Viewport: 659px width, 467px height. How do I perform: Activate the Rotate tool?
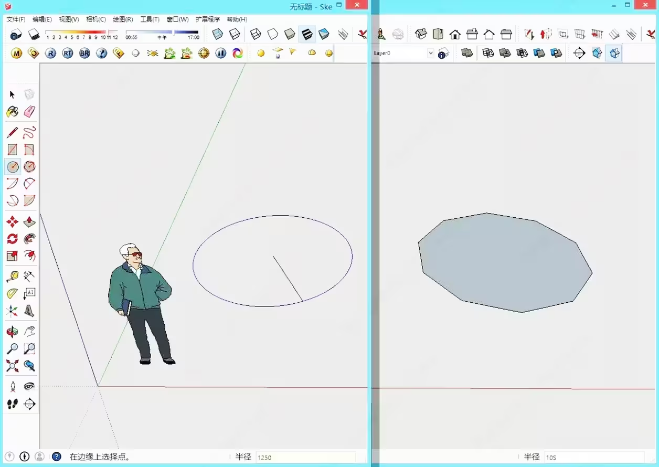[x=12, y=239]
